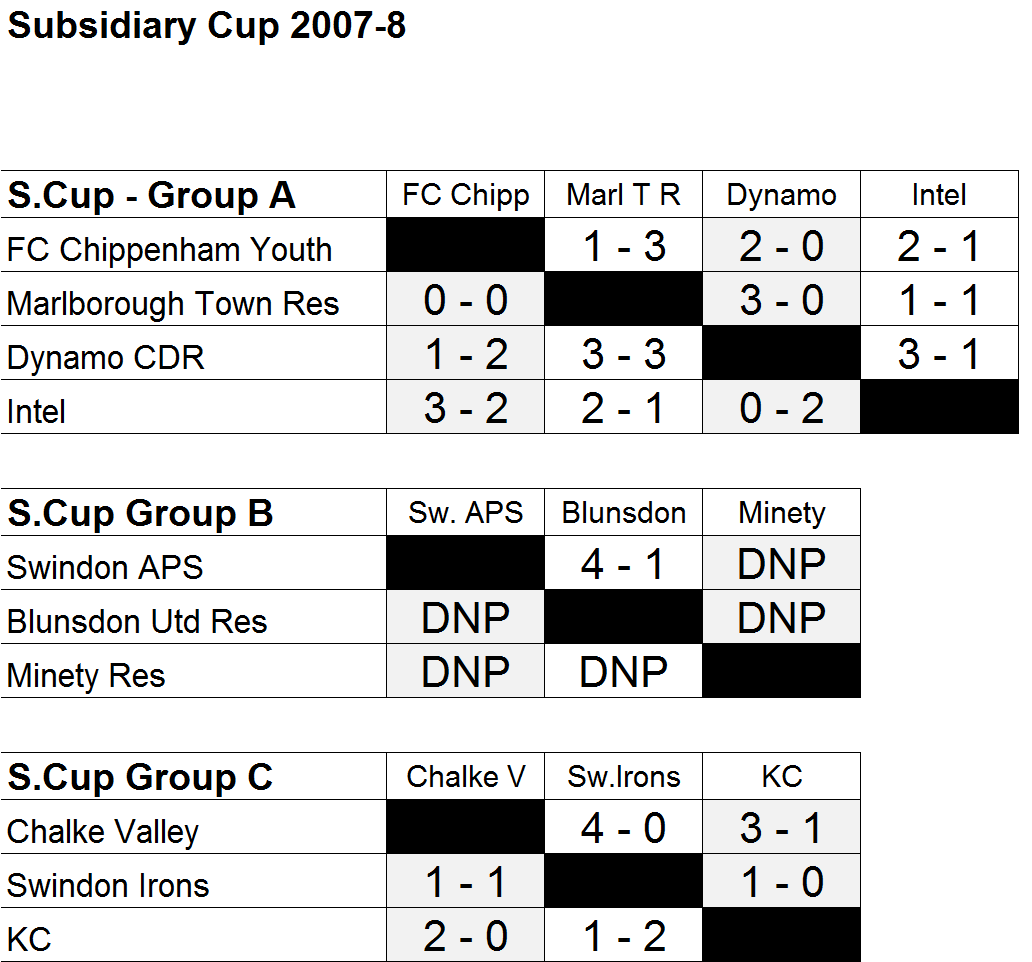Select the 'Minety' column header
The image size is (1032, 962).
pos(781,513)
